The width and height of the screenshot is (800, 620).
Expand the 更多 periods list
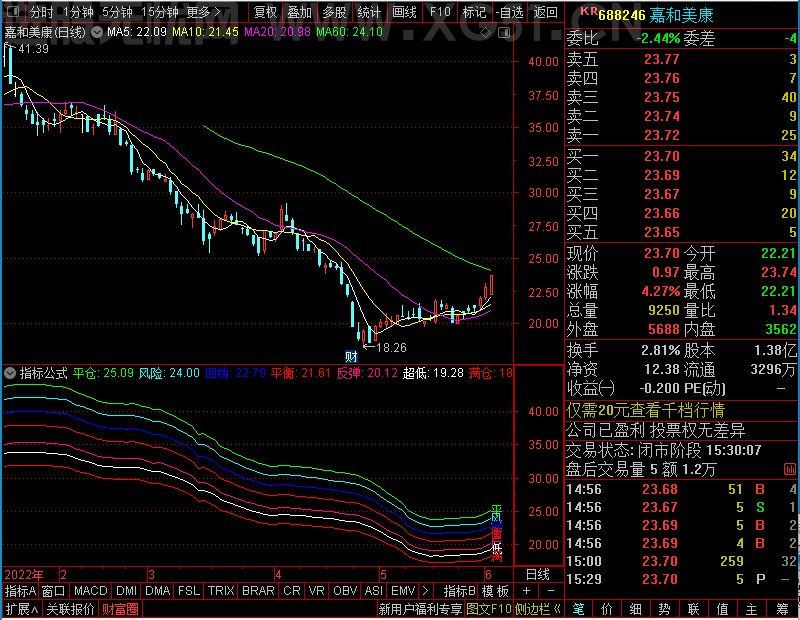(x=204, y=12)
